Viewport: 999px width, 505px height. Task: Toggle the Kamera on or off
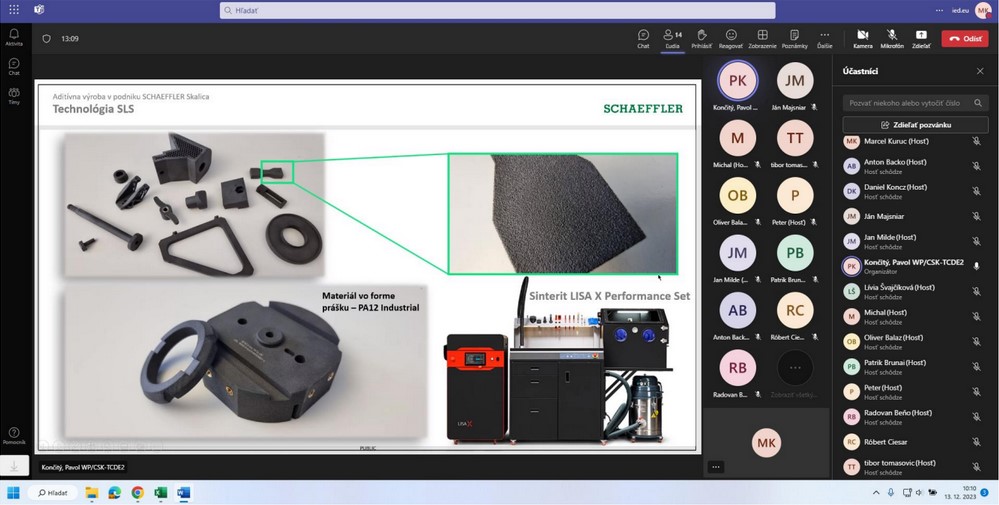862,38
